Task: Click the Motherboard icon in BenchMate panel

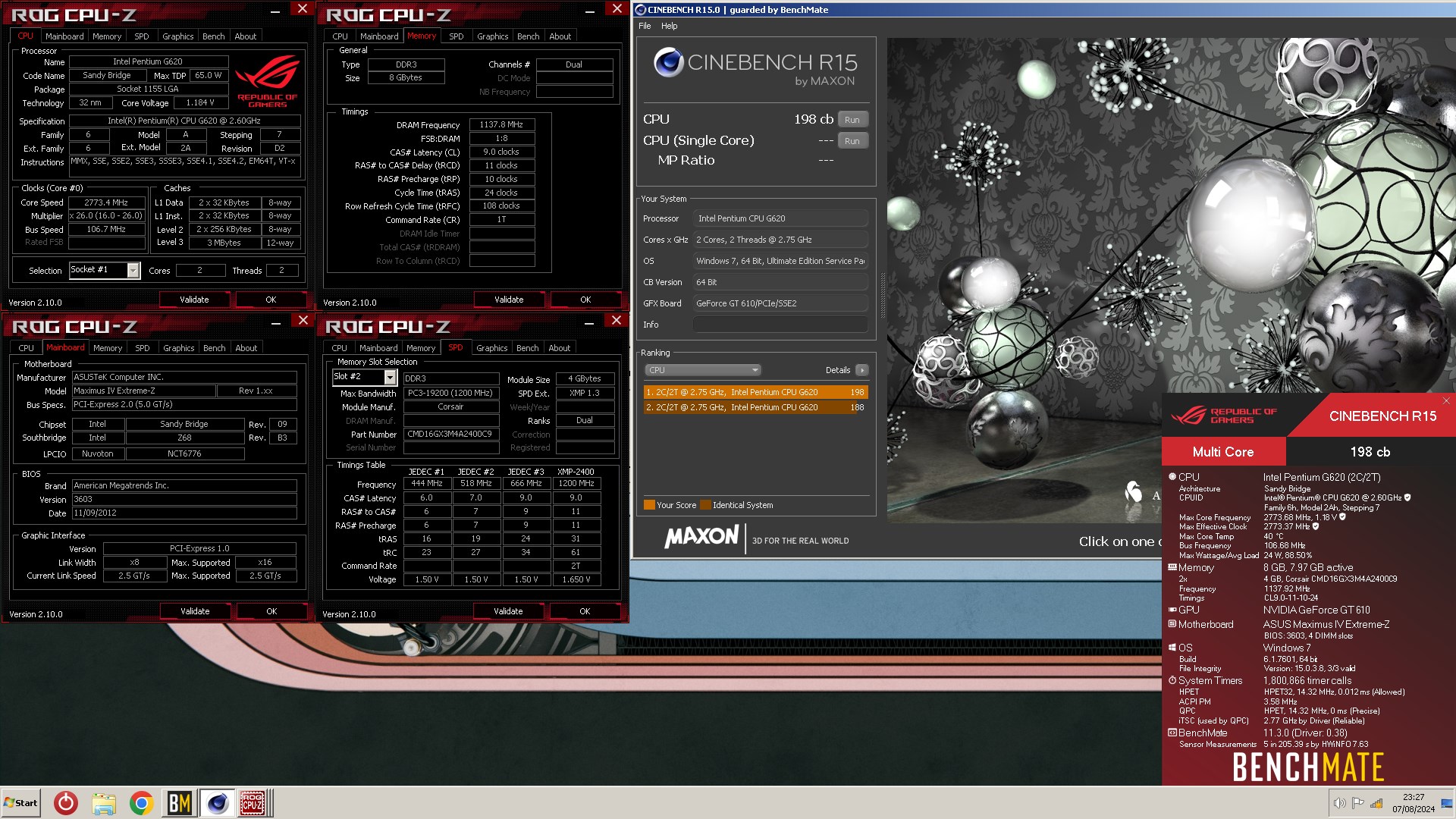Action: [x=1172, y=624]
